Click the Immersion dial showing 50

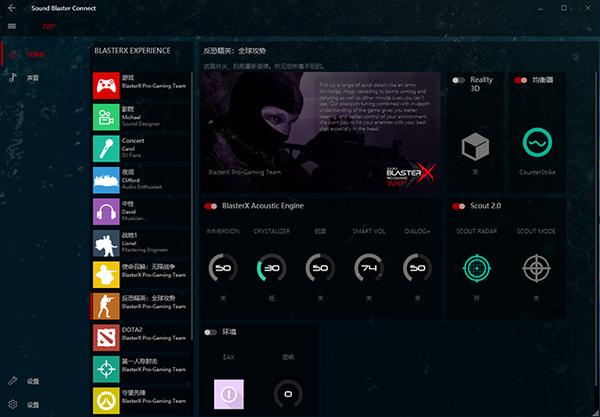click(x=223, y=268)
